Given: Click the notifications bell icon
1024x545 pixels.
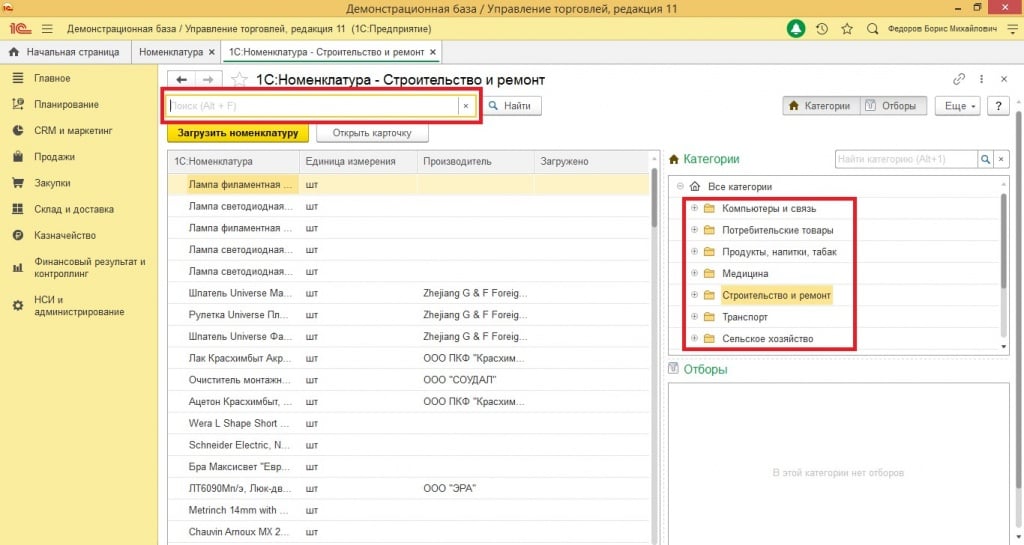Looking at the screenshot, I should [x=796, y=28].
